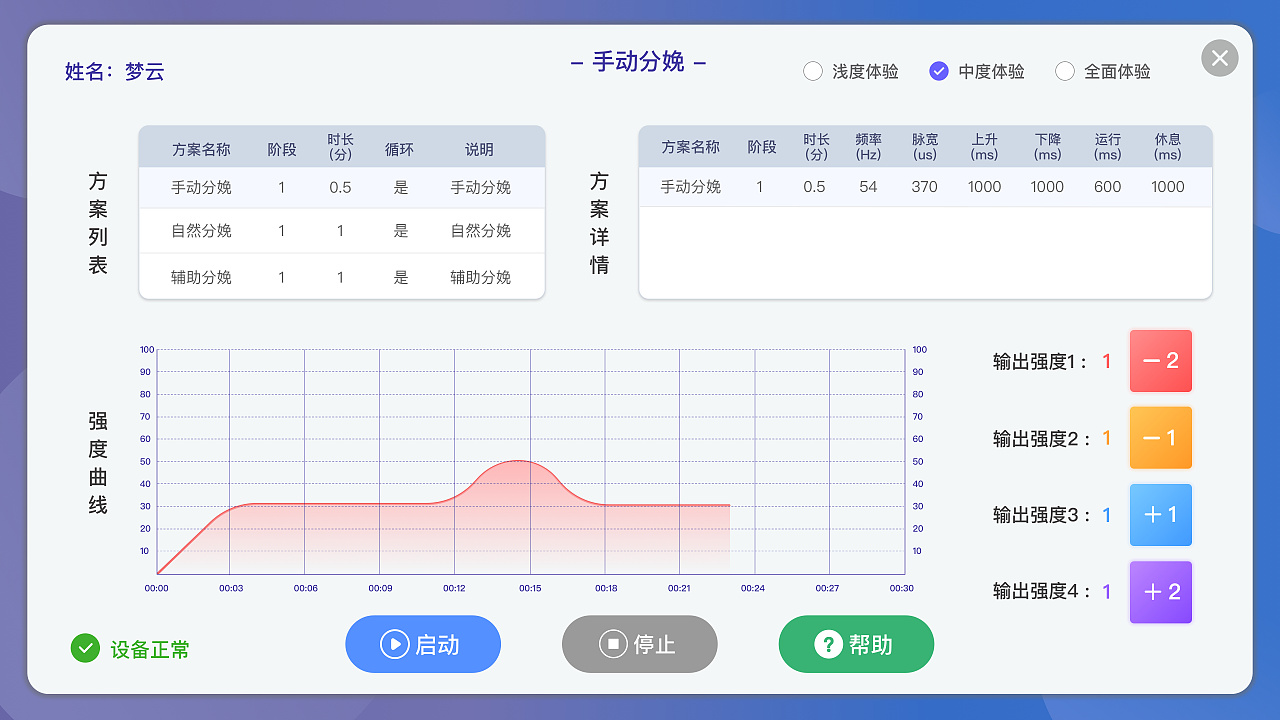Click the pulse width value 370
This screenshot has width=1280, height=720.
925,187
